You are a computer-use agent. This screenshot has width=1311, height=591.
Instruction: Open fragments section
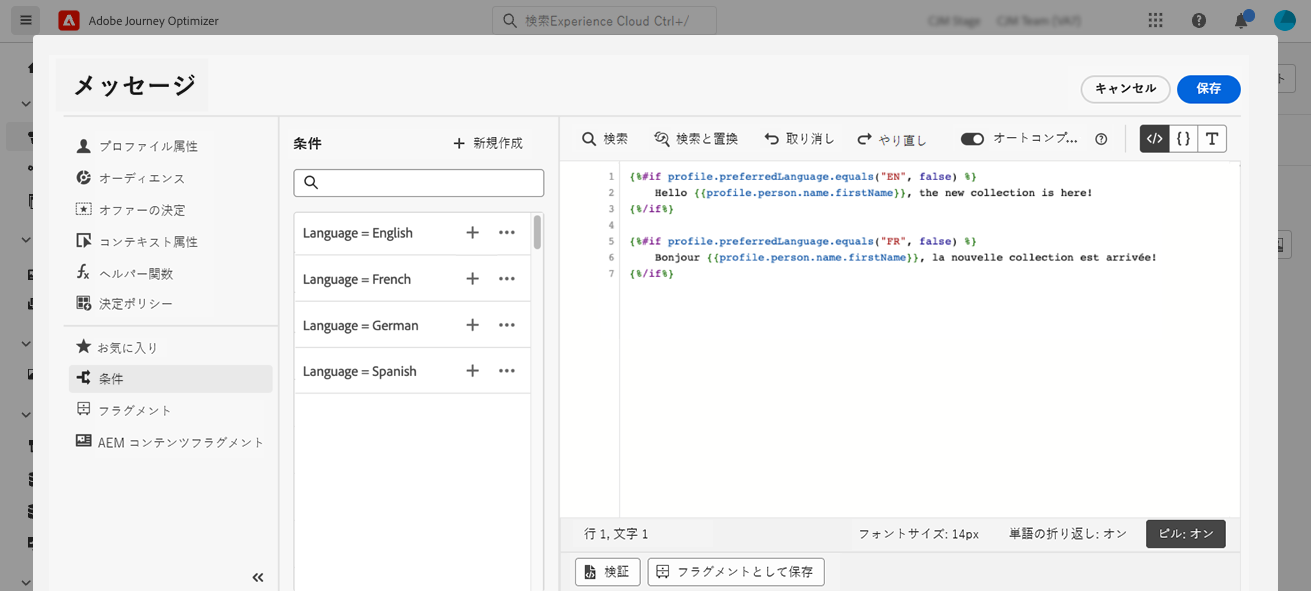point(124,410)
